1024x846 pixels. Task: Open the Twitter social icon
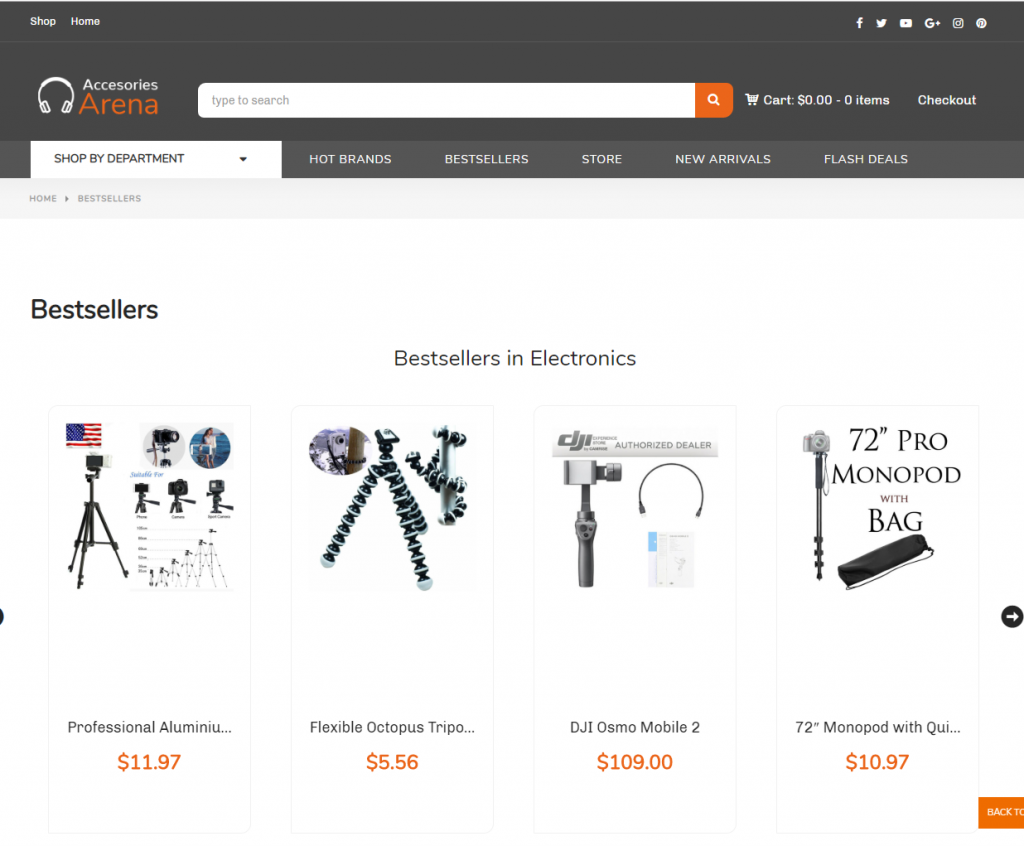pyautogui.click(x=881, y=23)
